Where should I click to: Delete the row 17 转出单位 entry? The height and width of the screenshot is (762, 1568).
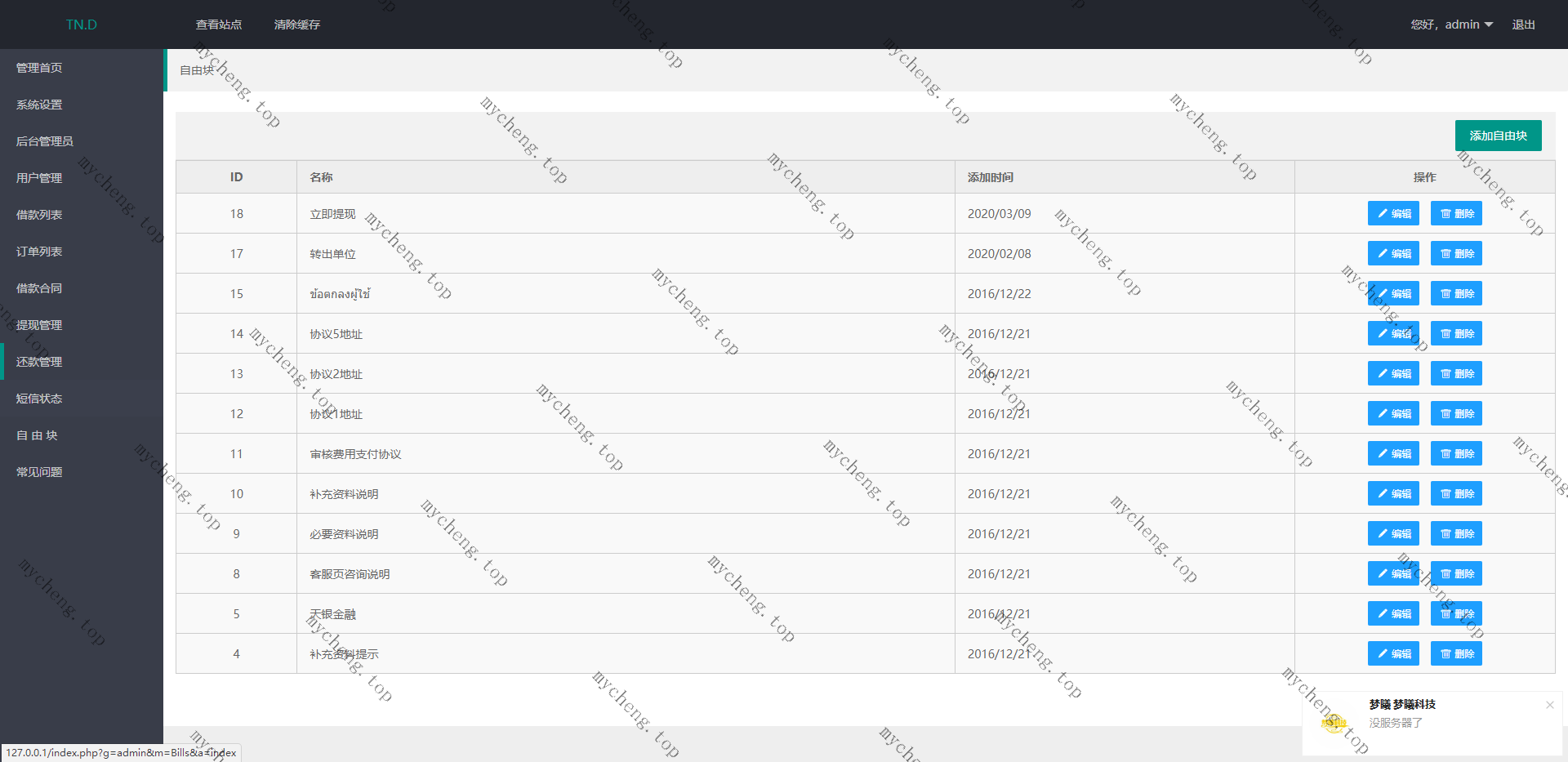click(1456, 253)
